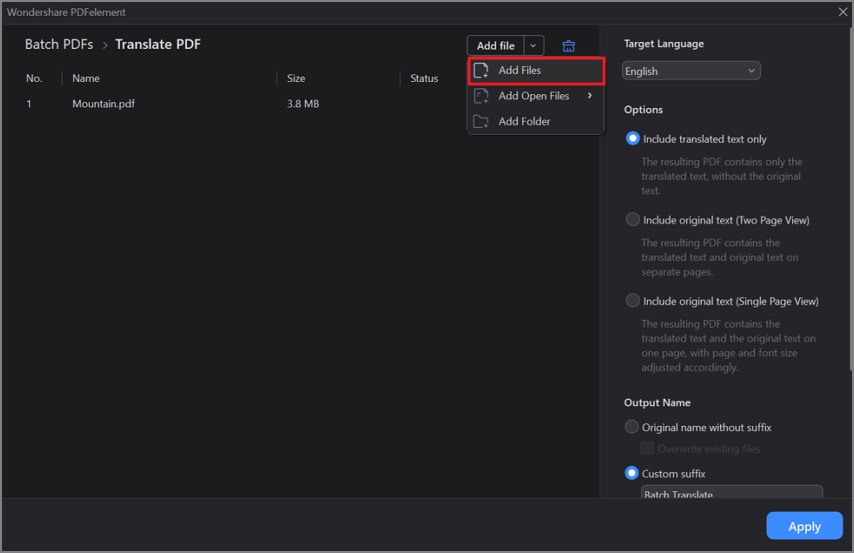Close the PDFelement batch window

[x=842, y=12]
